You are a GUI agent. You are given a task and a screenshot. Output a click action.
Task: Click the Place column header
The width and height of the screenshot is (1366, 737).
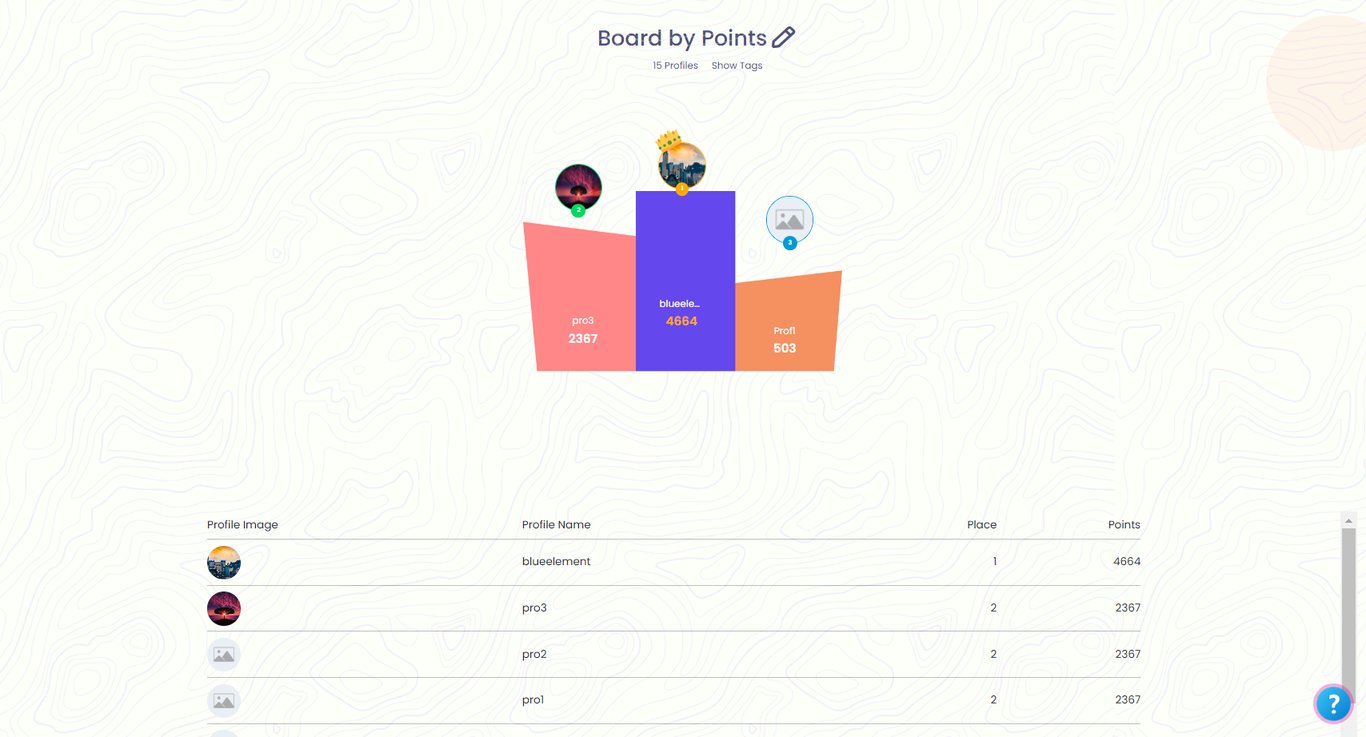click(x=981, y=525)
